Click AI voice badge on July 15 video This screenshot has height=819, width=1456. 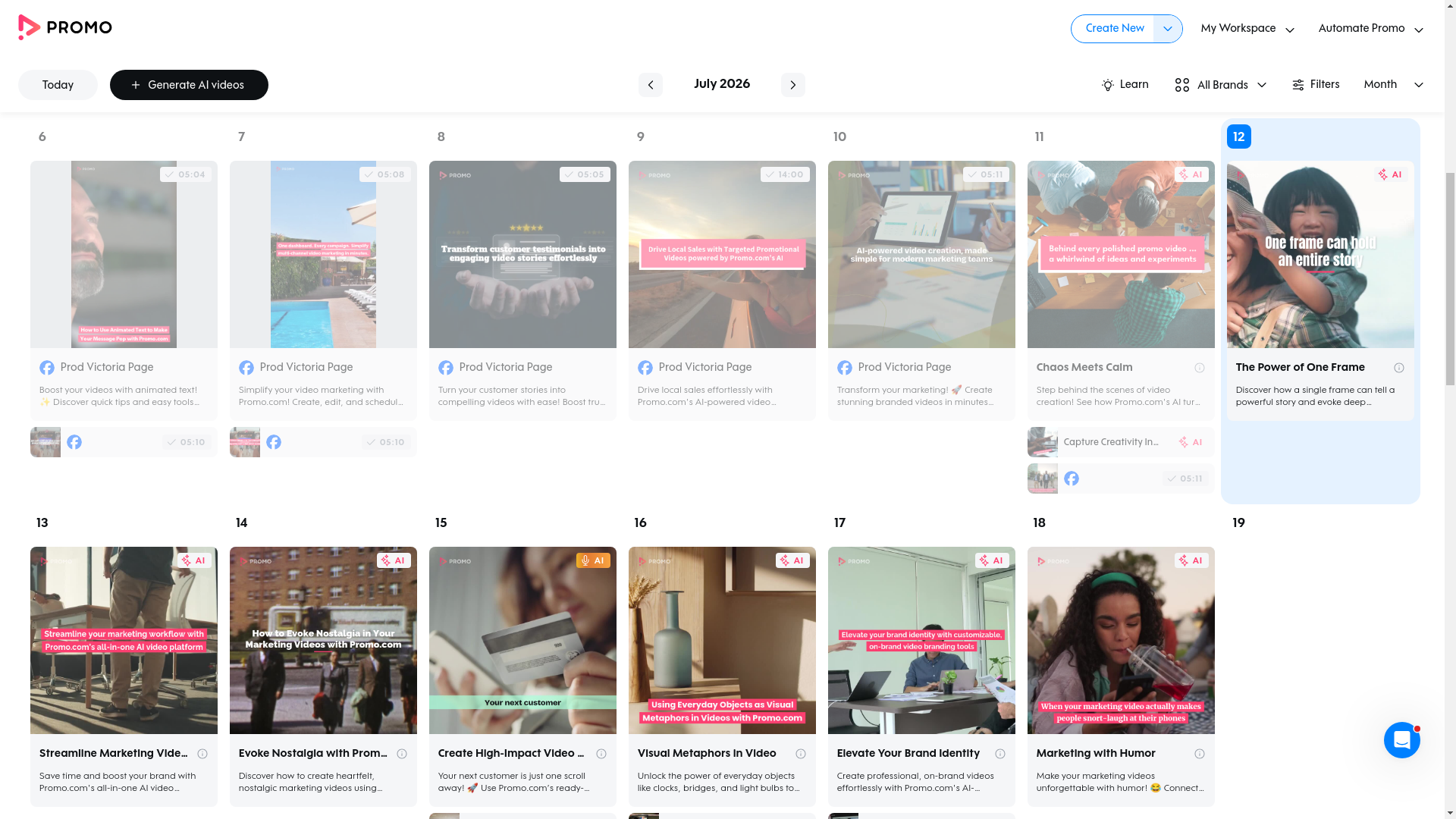pos(593,560)
